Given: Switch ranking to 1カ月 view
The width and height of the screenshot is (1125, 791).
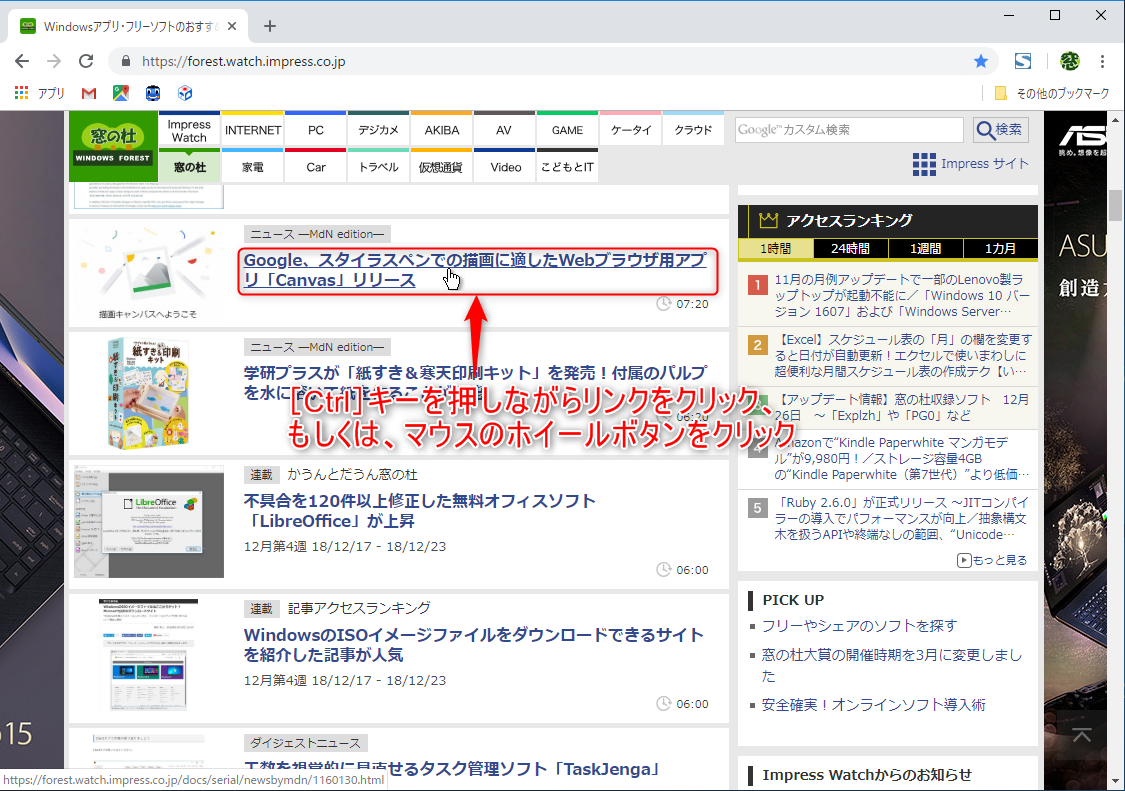Looking at the screenshot, I should 1000,249.
